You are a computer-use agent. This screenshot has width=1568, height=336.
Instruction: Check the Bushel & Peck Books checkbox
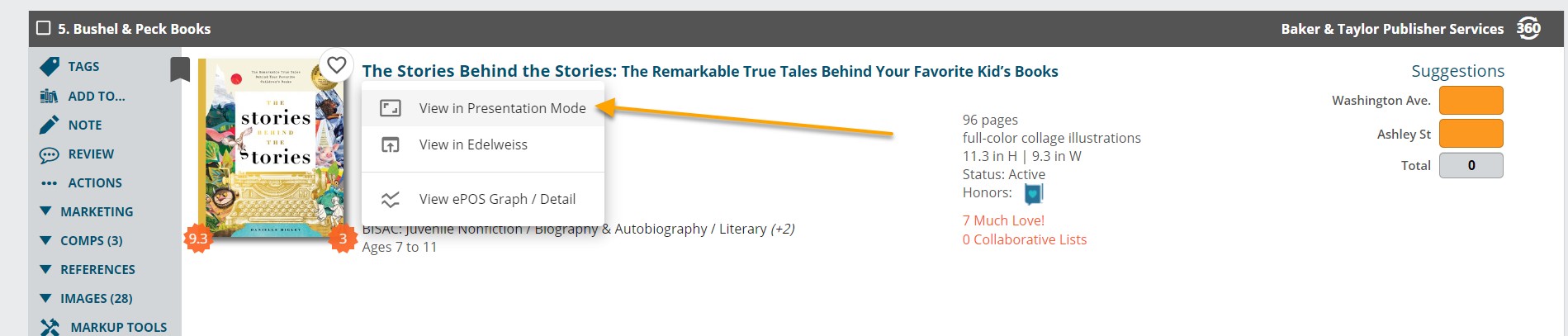pyautogui.click(x=44, y=28)
